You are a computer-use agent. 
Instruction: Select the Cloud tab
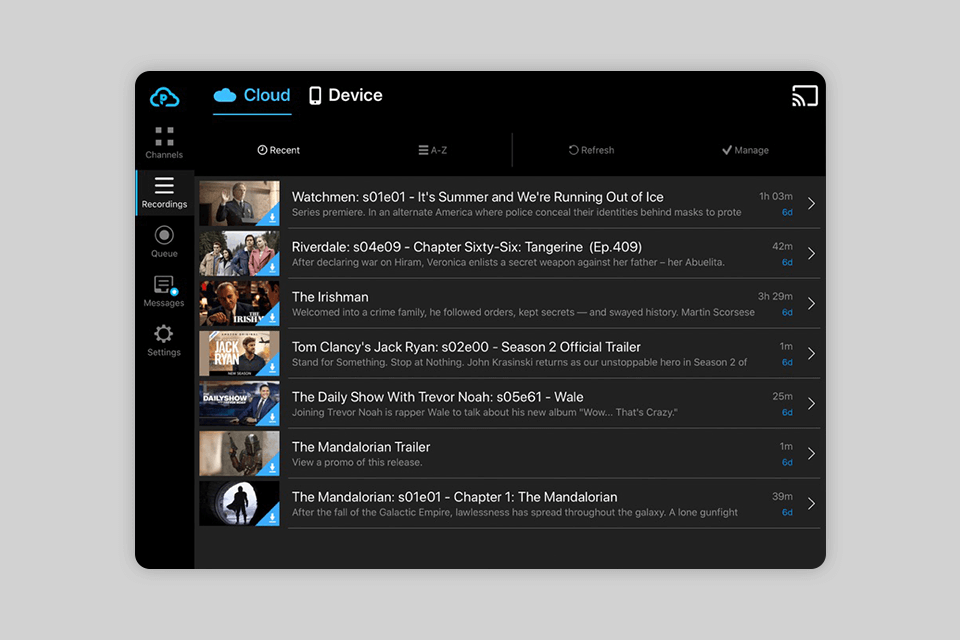[x=251, y=95]
